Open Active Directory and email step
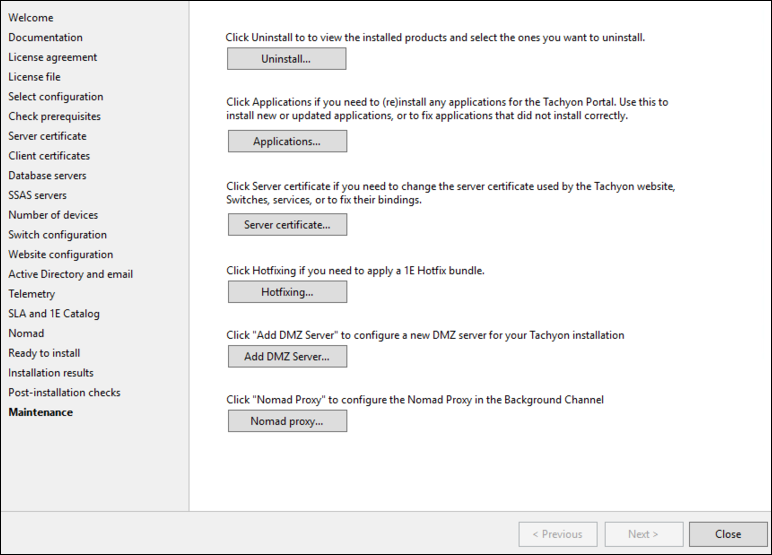Image resolution: width=772 pixels, height=555 pixels. (x=70, y=274)
